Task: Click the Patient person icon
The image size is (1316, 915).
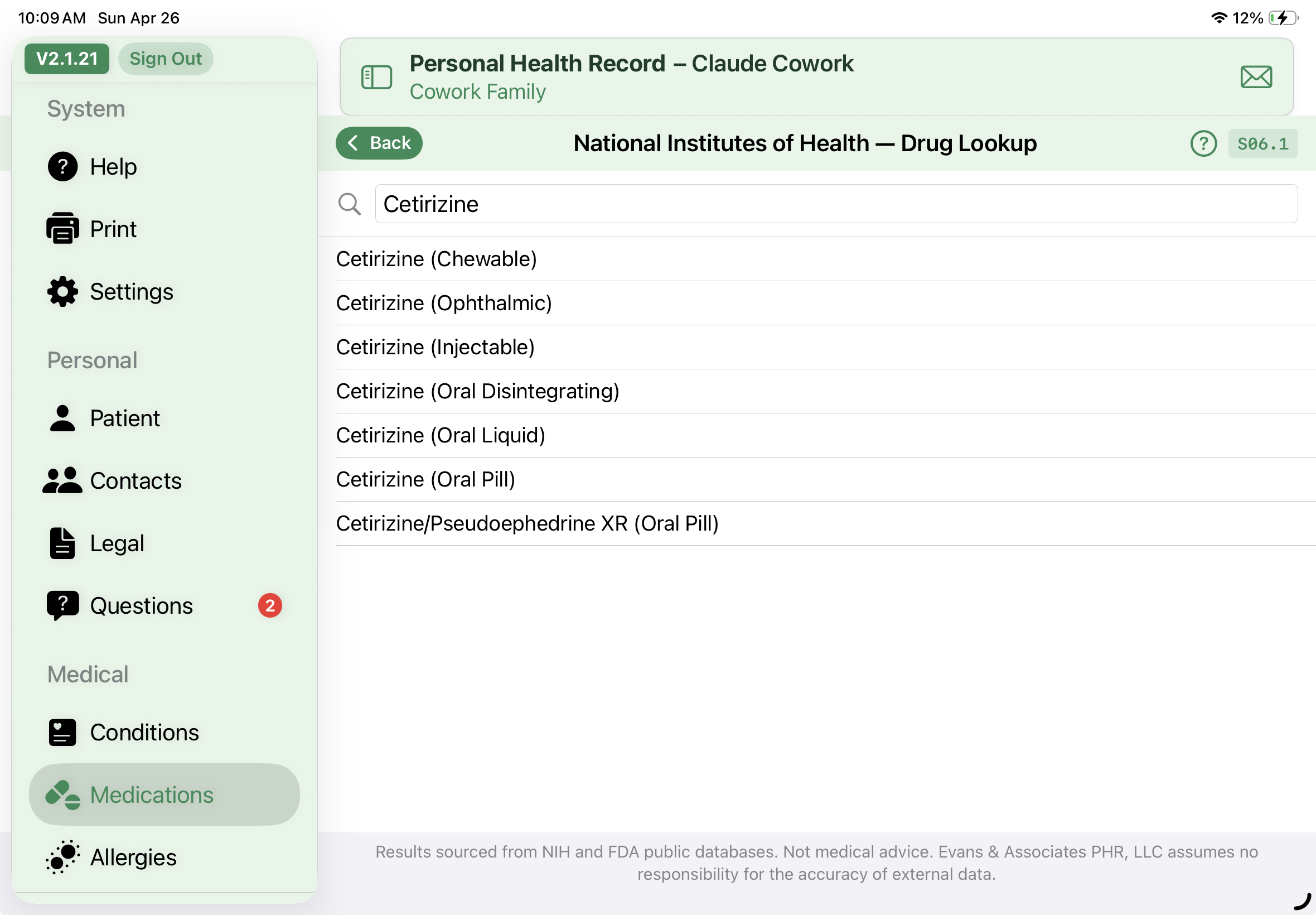Action: point(62,418)
